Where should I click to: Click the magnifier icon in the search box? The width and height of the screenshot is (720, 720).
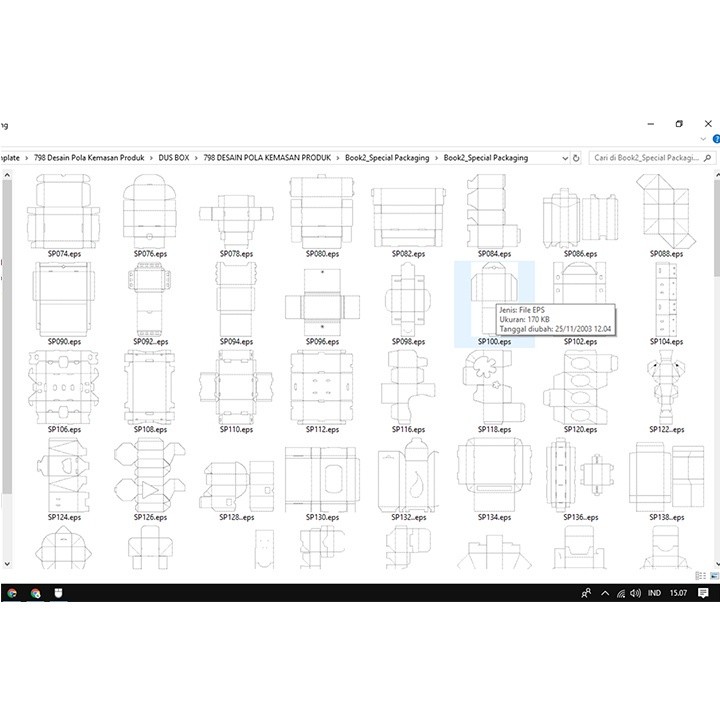[x=708, y=158]
